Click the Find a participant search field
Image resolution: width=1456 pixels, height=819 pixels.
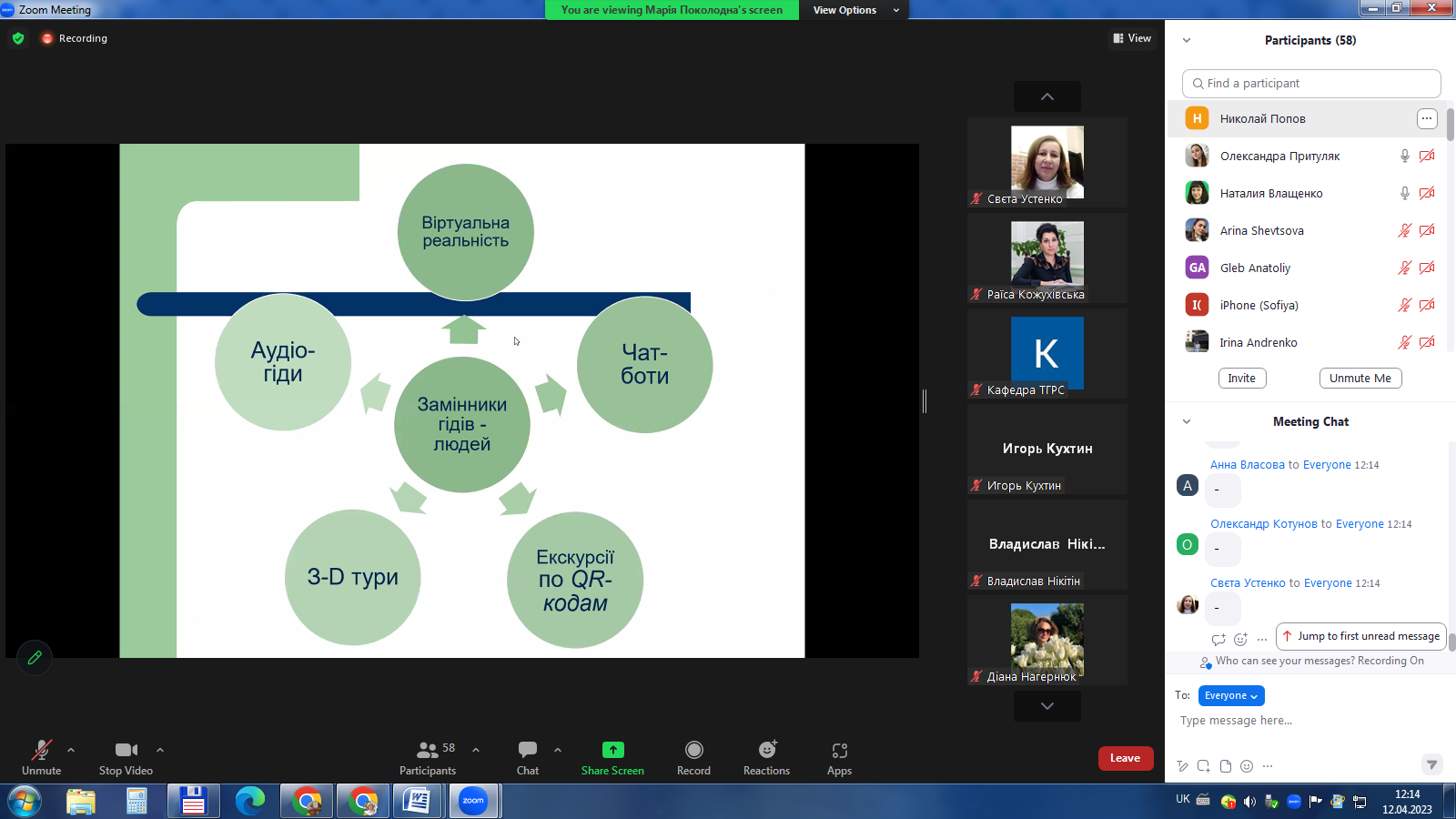[x=1310, y=83]
